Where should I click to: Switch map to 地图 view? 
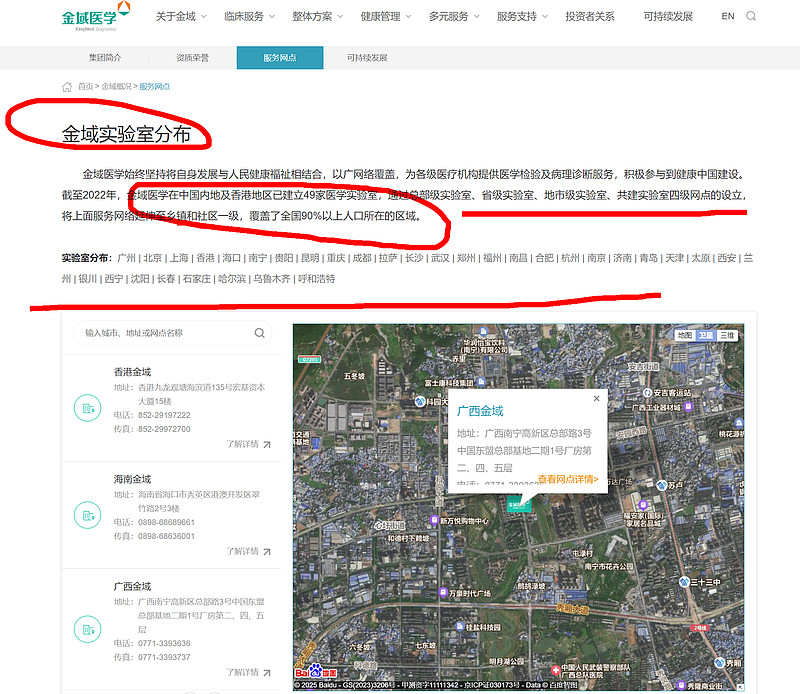pos(687,334)
